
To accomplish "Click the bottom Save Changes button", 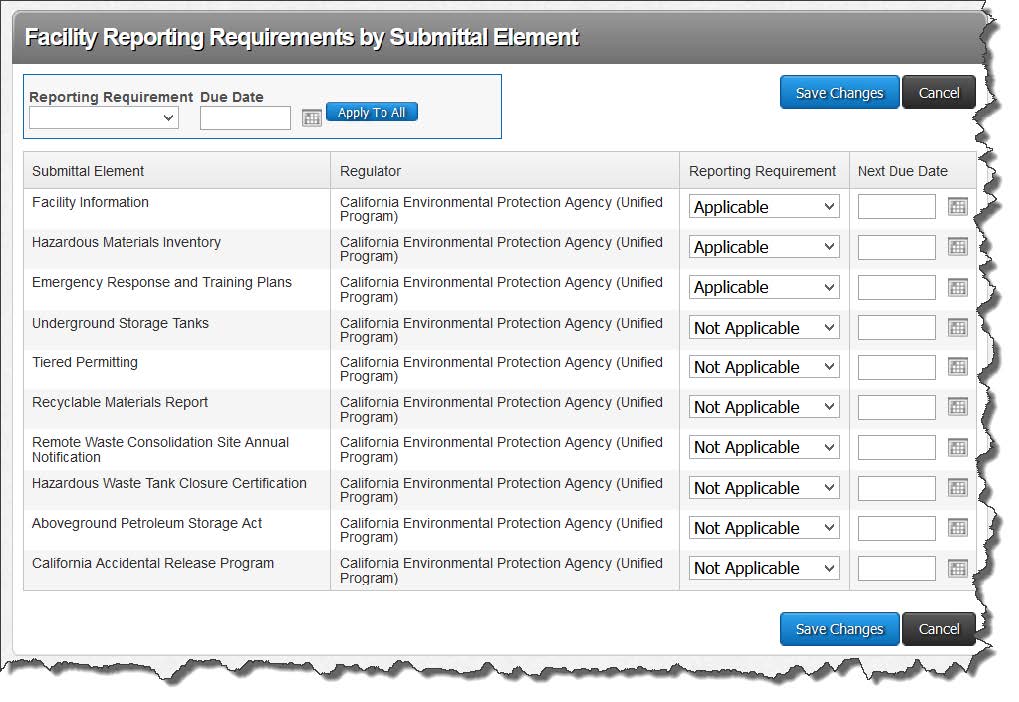I will pos(839,629).
